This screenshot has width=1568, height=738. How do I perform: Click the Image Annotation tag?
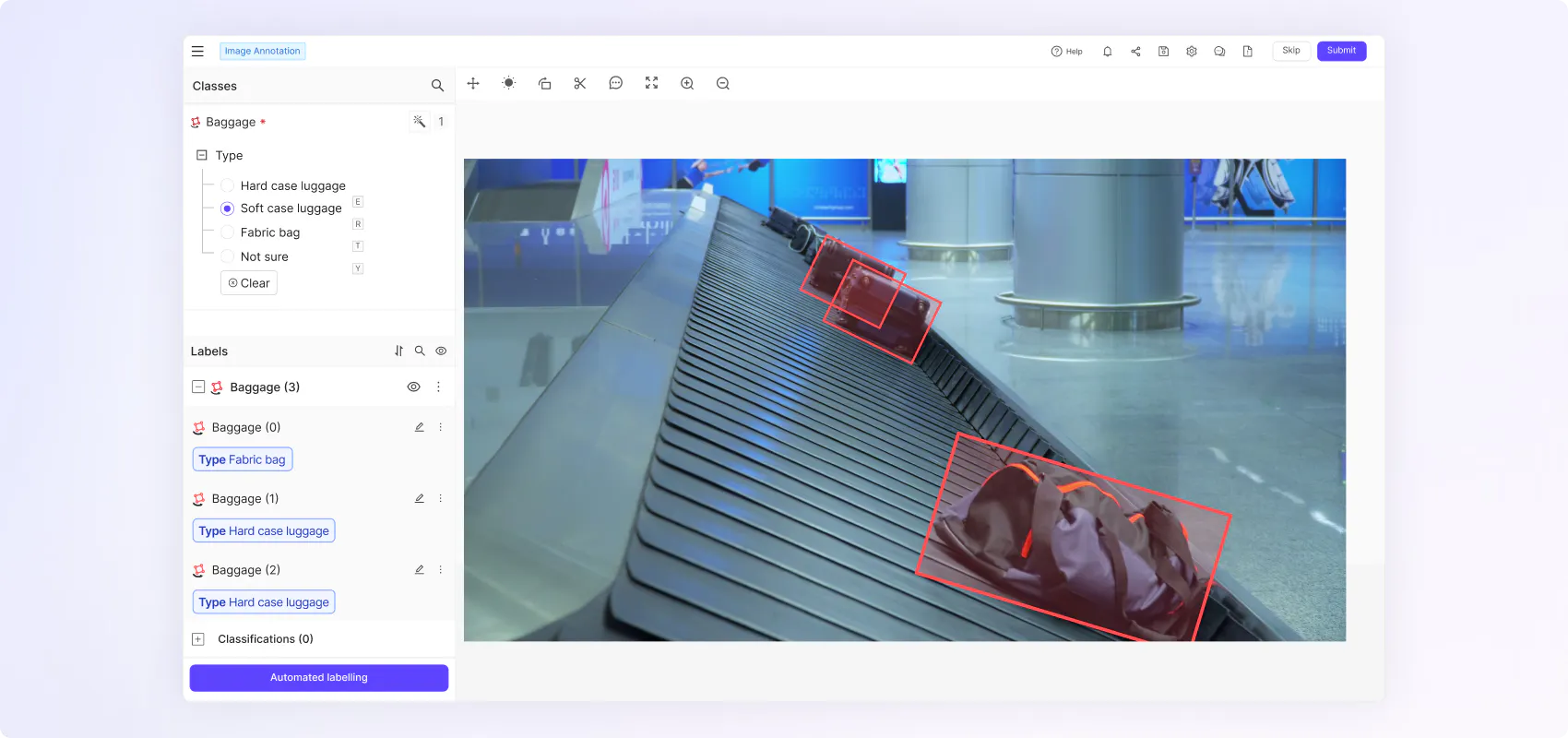point(262,52)
